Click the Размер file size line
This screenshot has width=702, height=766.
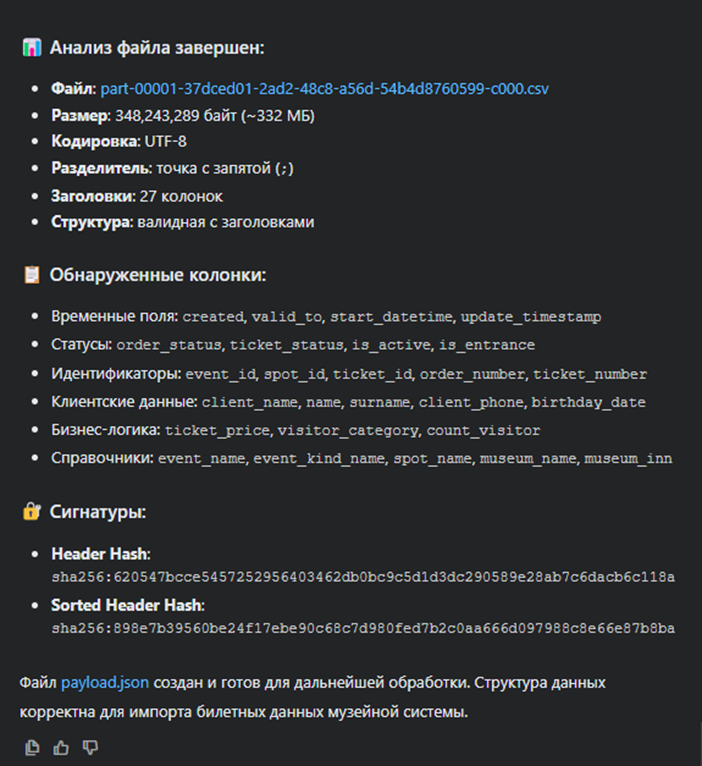[x=183, y=116]
